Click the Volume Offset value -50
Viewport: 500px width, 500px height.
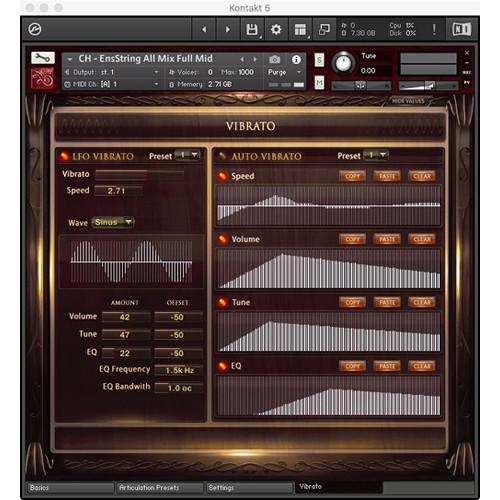(178, 317)
